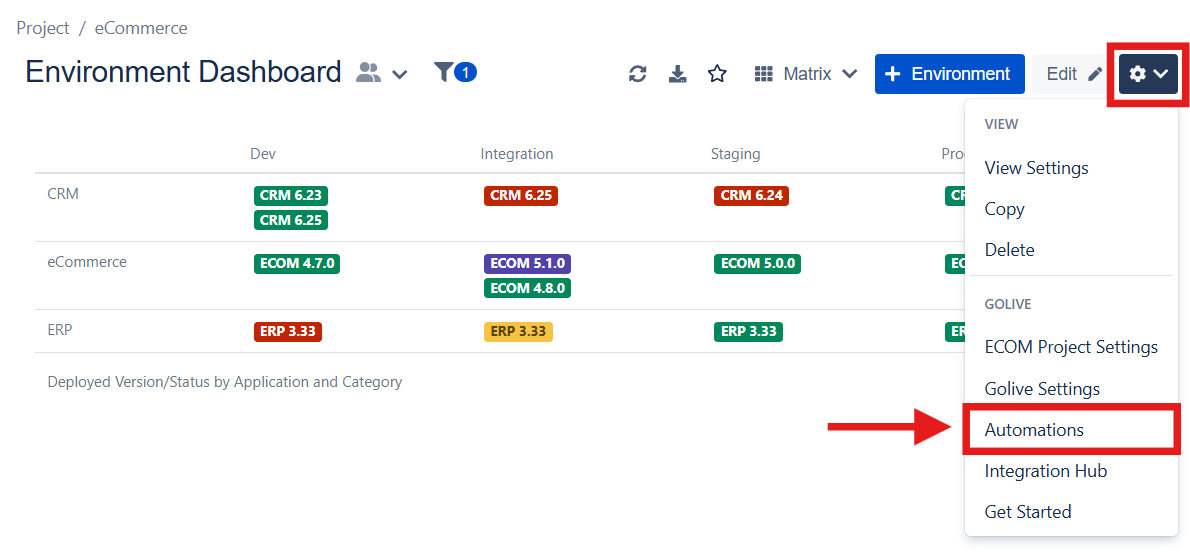Click purple ECOM 5.1.0 badge
Viewport: 1190px width, 552px height.
[527, 263]
